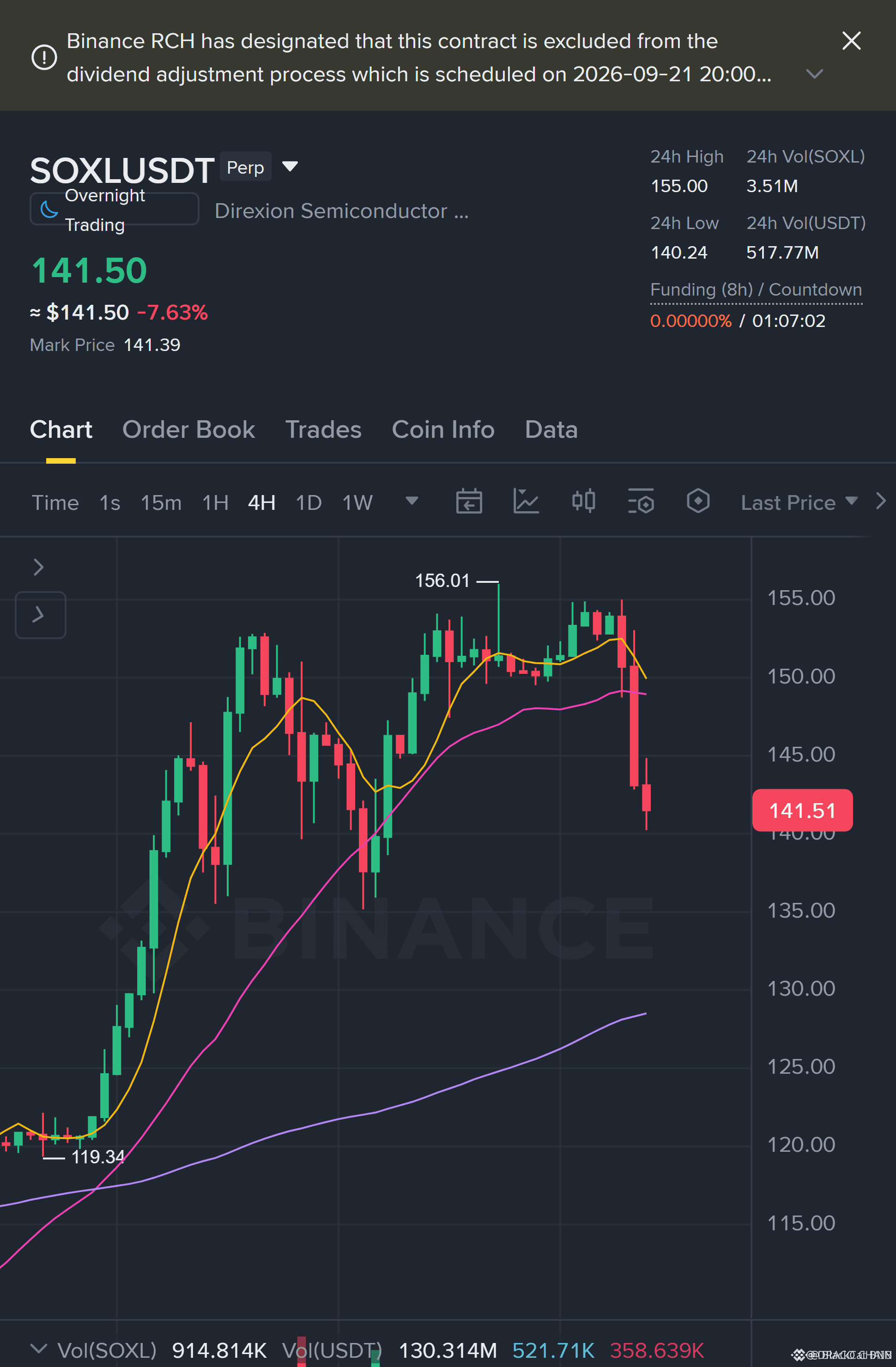
Task: Select the candlestick chart type icon
Action: [x=583, y=502]
